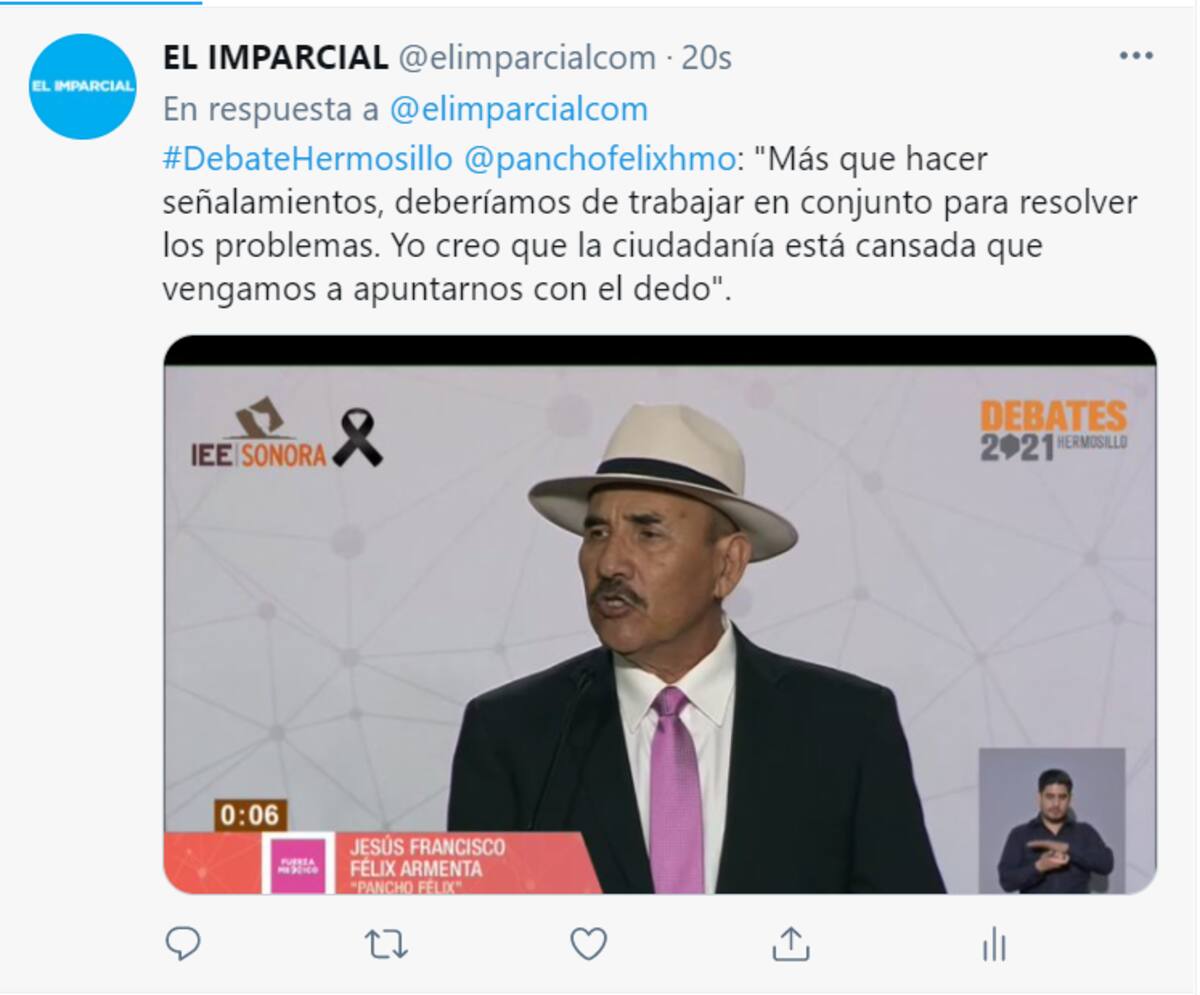Open the 20s timestamp permalink
This screenshot has width=1200, height=995.
point(706,58)
